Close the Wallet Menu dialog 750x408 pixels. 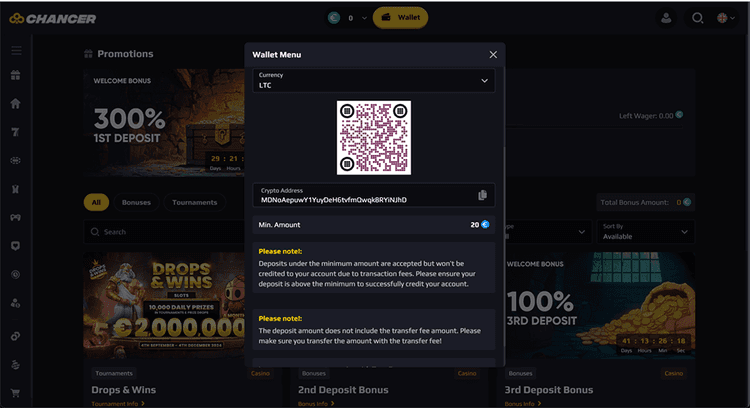point(493,55)
